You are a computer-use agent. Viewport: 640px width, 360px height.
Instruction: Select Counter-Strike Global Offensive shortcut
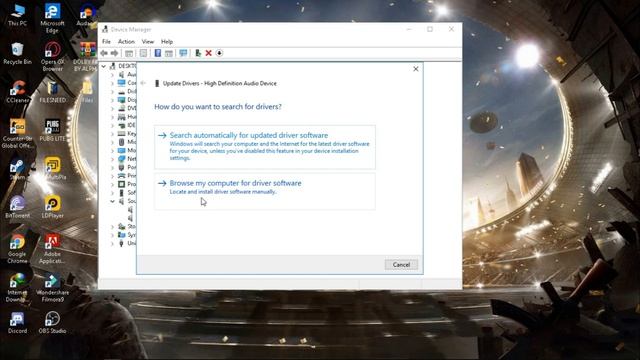(x=18, y=134)
